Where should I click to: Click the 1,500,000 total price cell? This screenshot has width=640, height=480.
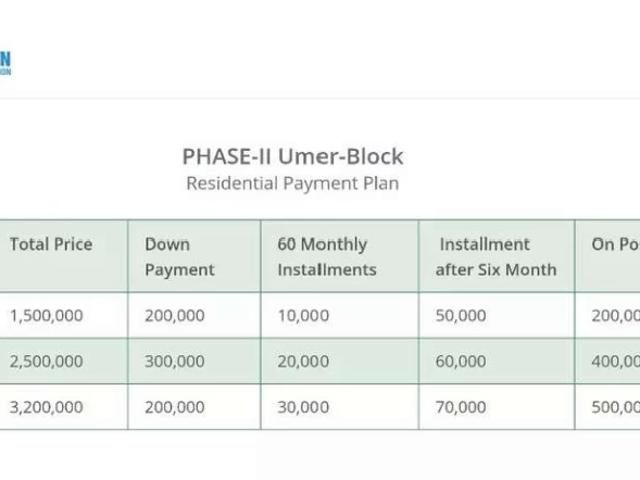[46, 316]
